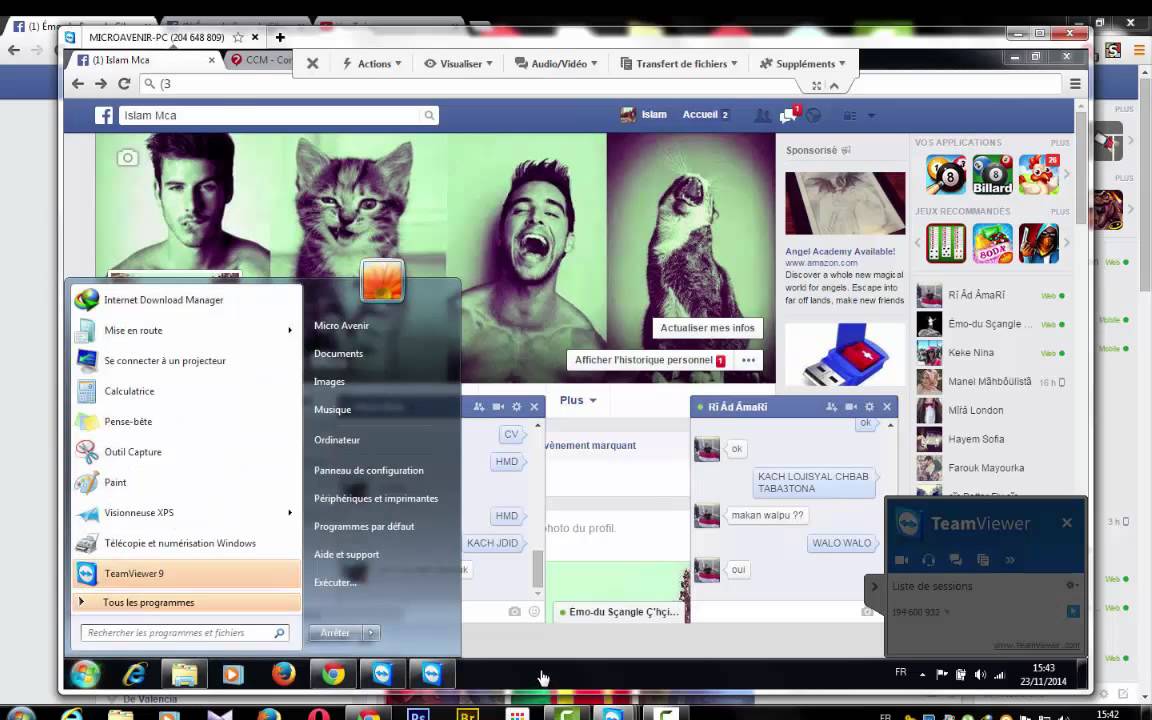Click the Facebook search field with Islam Mca
The image size is (1152, 720).
(269, 115)
